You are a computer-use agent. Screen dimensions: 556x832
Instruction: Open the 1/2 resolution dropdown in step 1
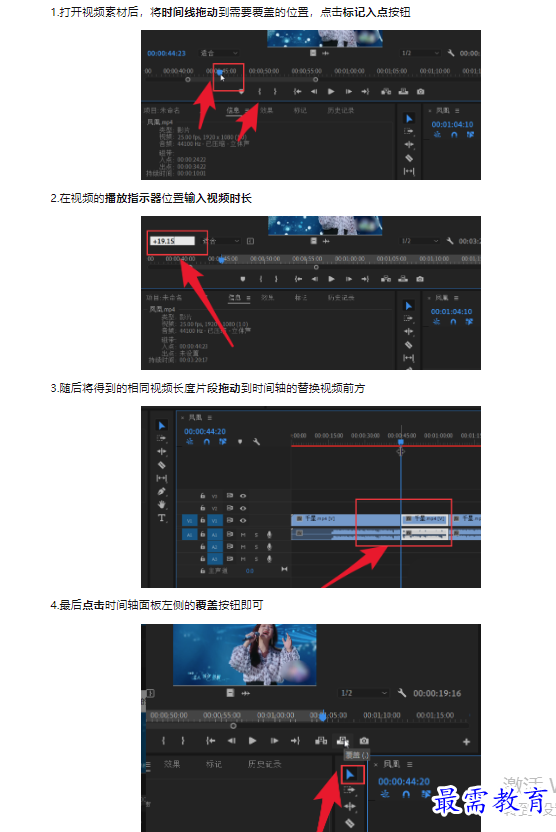[x=420, y=53]
